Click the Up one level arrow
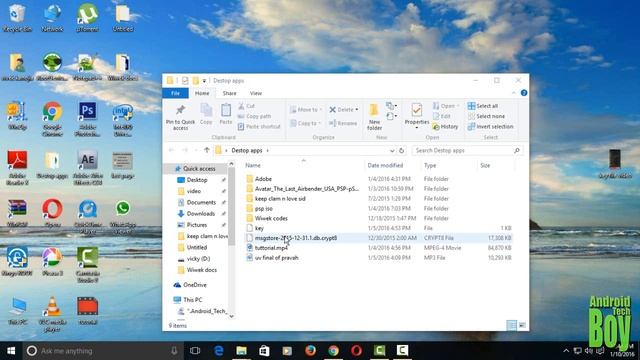 [207, 150]
